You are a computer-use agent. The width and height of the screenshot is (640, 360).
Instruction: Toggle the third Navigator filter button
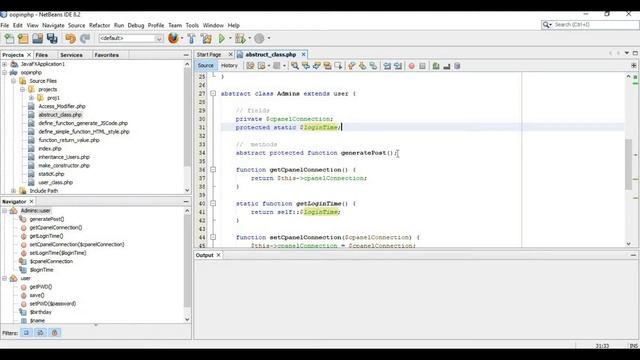(55, 333)
